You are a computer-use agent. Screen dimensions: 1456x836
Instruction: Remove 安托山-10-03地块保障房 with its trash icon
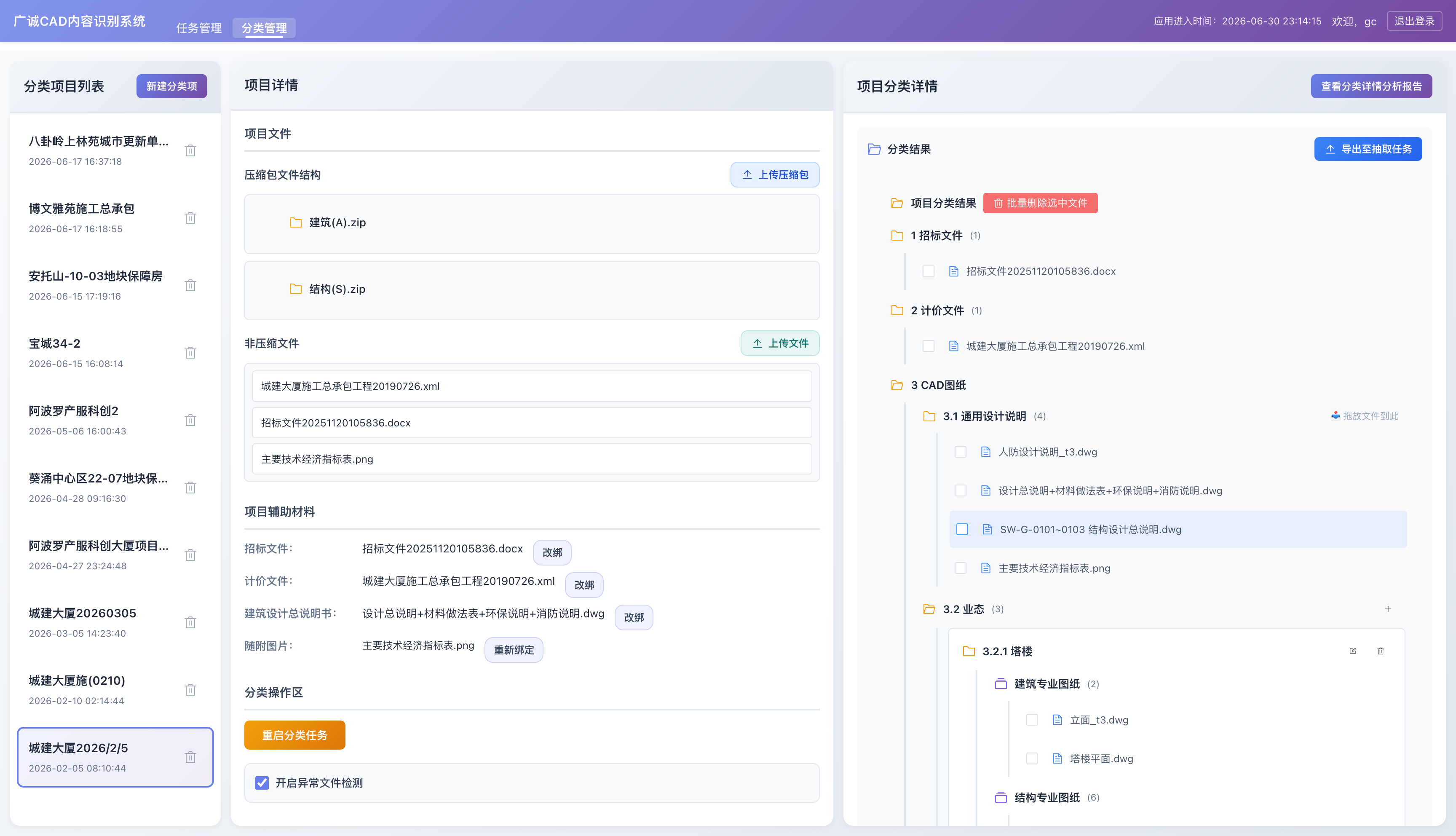click(x=190, y=285)
